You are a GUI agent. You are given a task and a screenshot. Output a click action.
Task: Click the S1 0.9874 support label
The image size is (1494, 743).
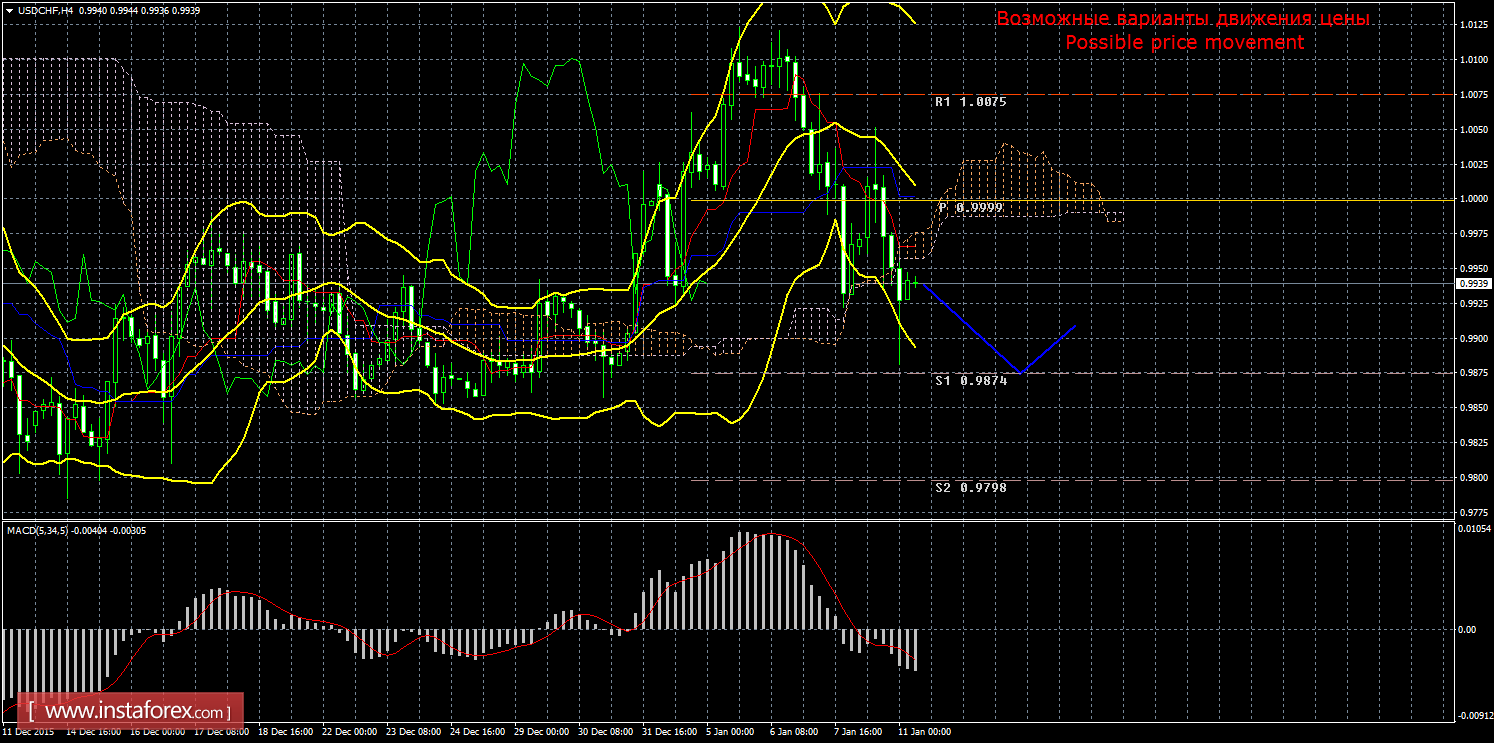(x=970, y=381)
